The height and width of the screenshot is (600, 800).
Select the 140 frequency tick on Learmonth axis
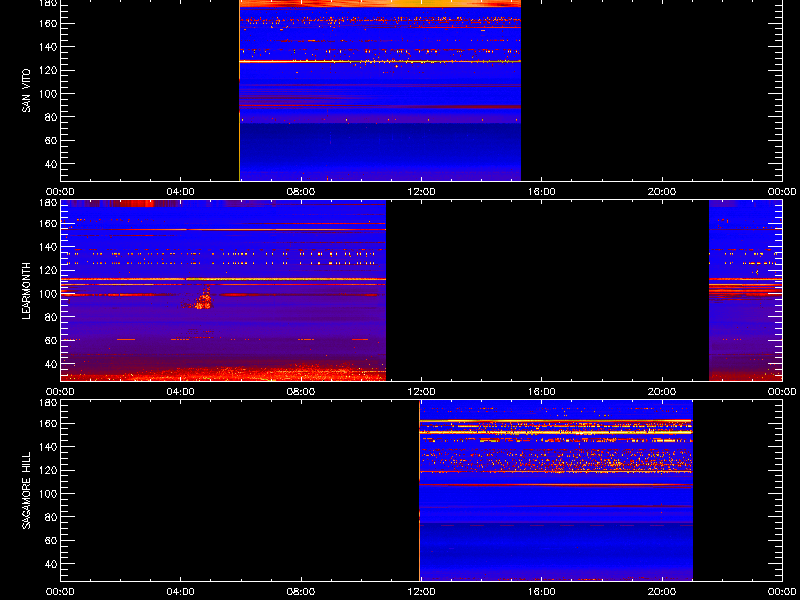(x=49, y=247)
